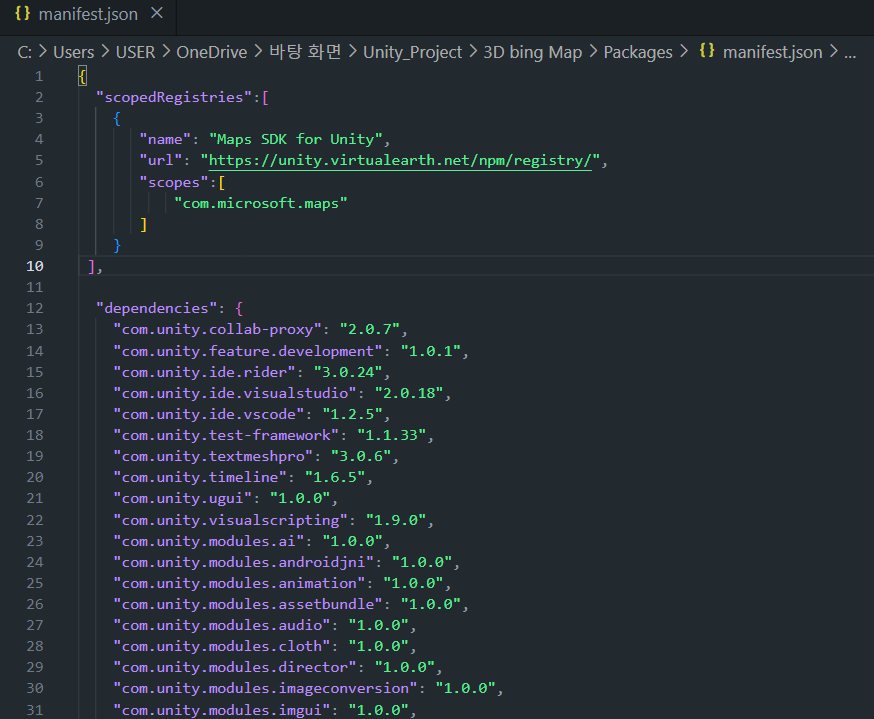Click version "3.0.6" value
Viewport: 874px width, 719px height.
(x=361, y=456)
